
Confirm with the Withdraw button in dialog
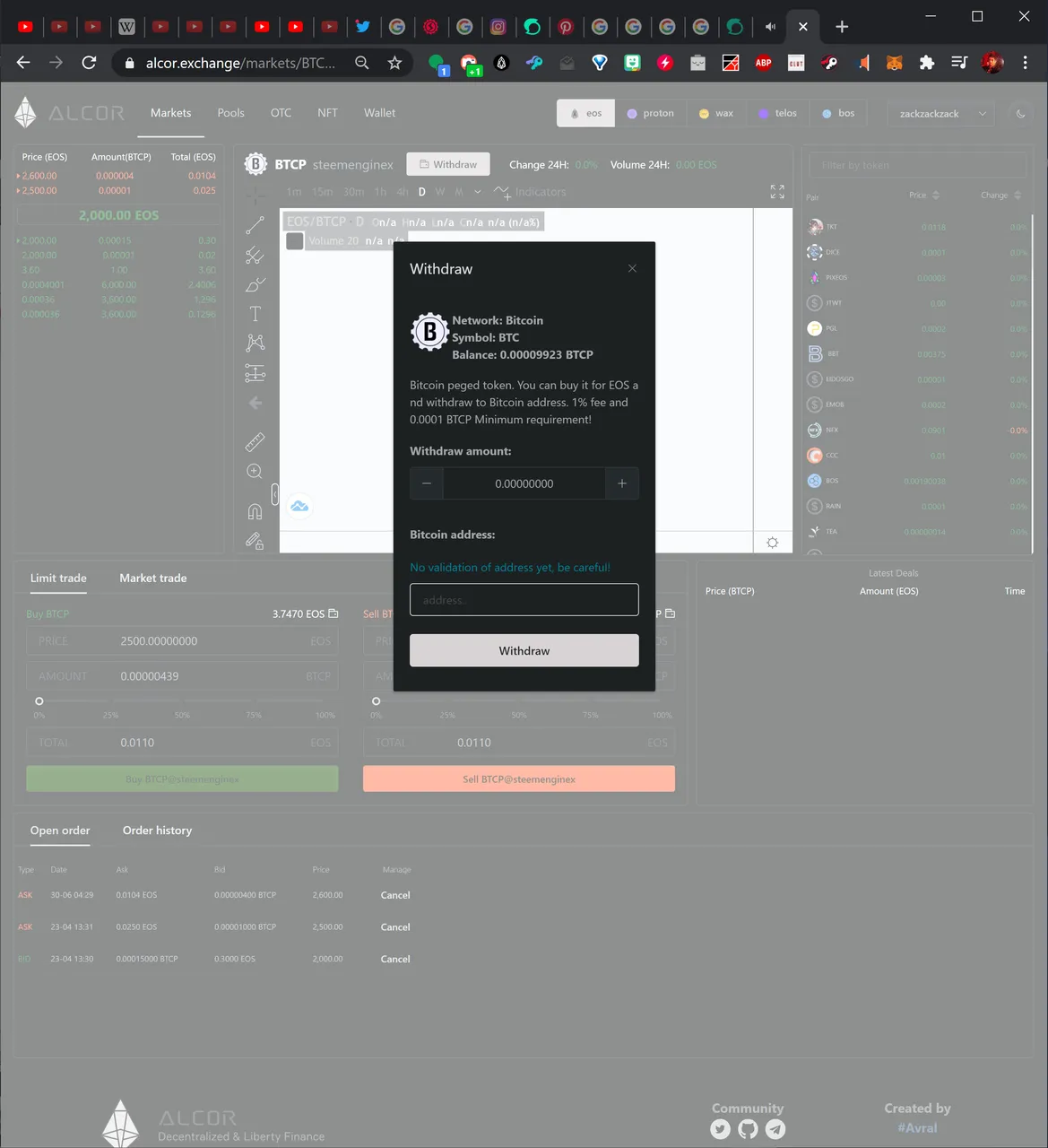tap(524, 650)
